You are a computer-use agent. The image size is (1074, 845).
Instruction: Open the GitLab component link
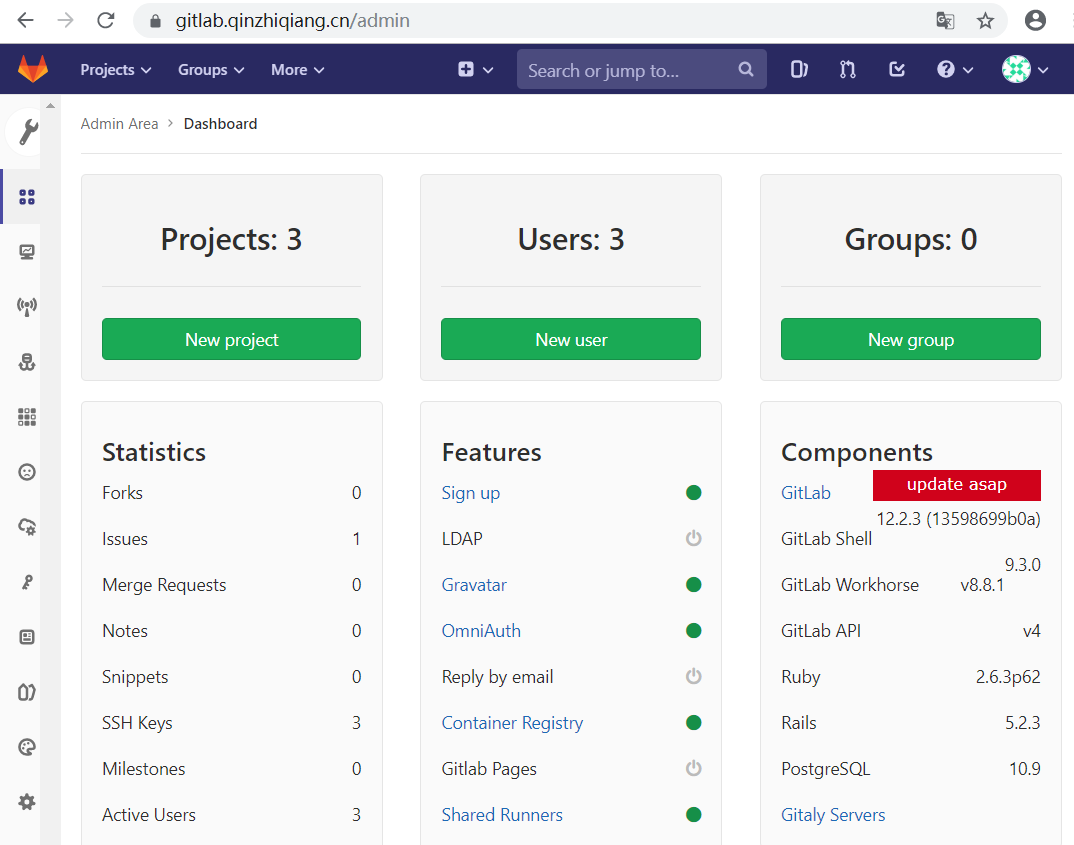(806, 493)
